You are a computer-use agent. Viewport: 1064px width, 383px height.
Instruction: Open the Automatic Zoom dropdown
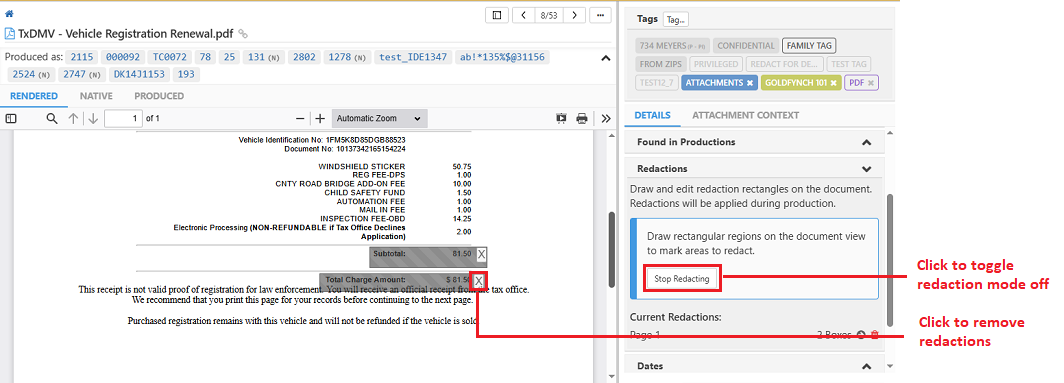coord(379,118)
